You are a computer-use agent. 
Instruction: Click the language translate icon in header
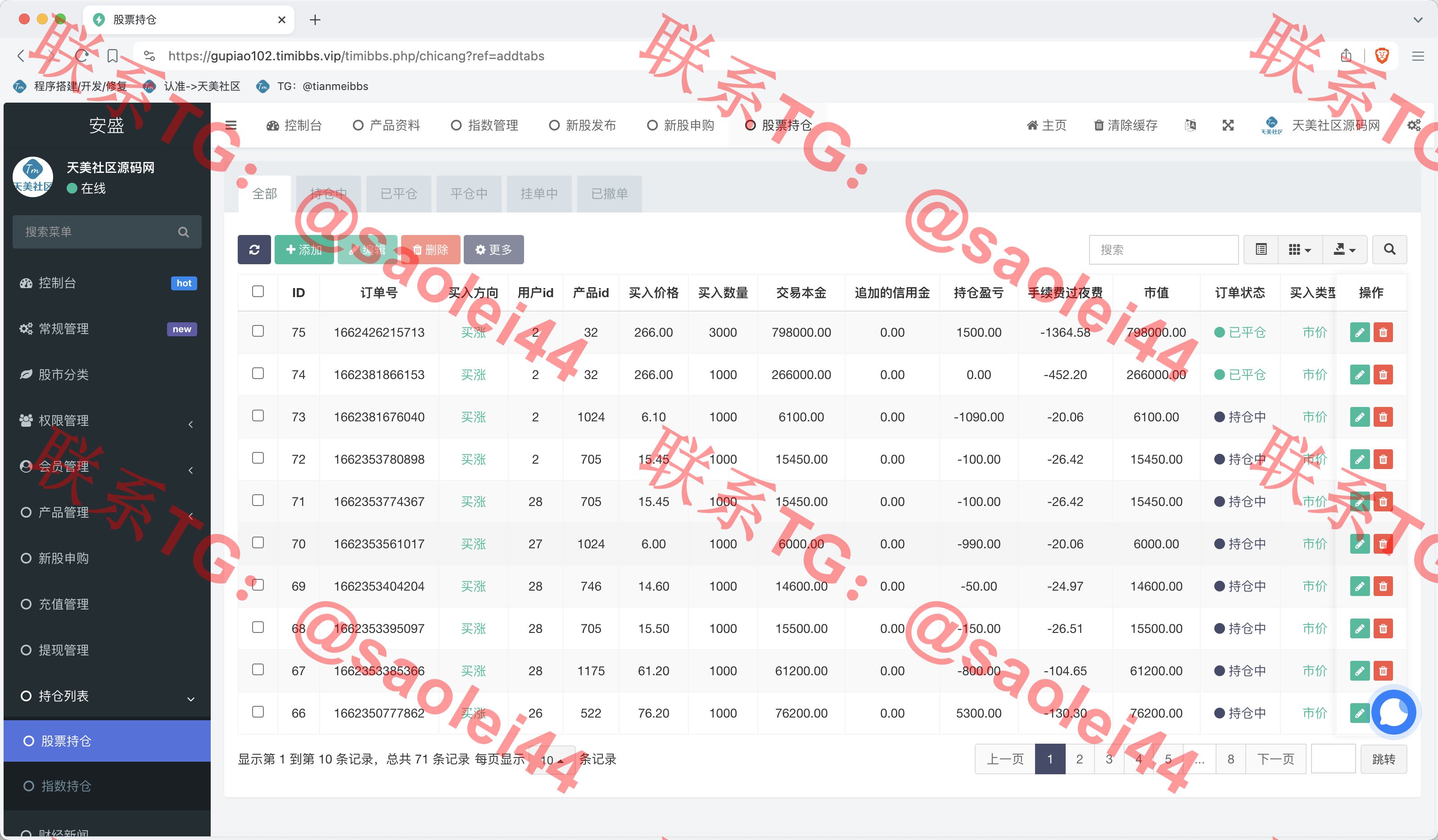(1190, 125)
